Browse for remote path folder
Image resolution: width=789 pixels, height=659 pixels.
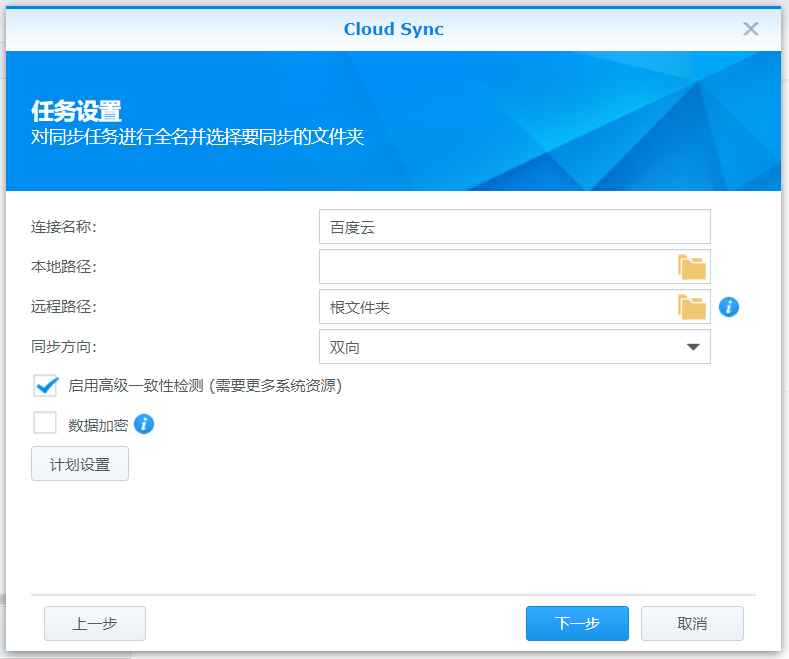(x=692, y=307)
